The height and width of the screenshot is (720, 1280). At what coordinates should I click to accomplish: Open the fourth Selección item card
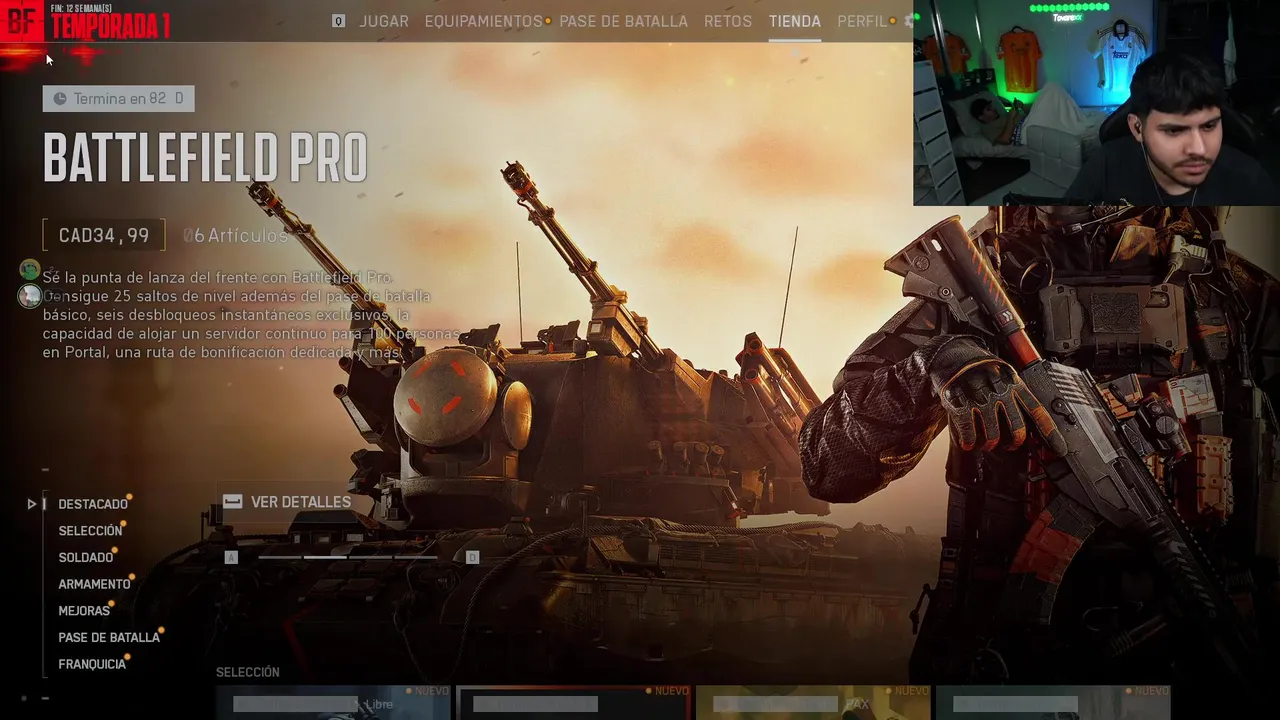1053,702
